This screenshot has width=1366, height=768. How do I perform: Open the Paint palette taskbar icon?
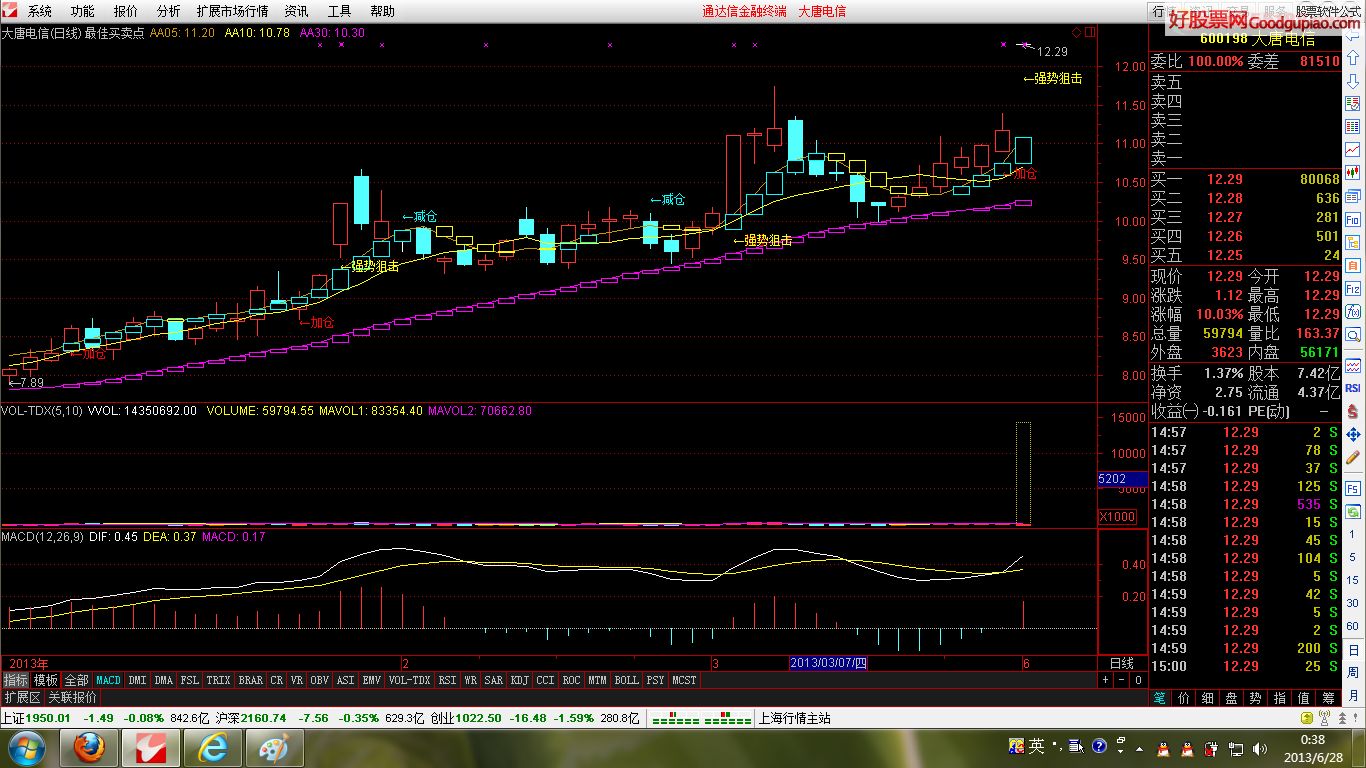tap(273, 748)
